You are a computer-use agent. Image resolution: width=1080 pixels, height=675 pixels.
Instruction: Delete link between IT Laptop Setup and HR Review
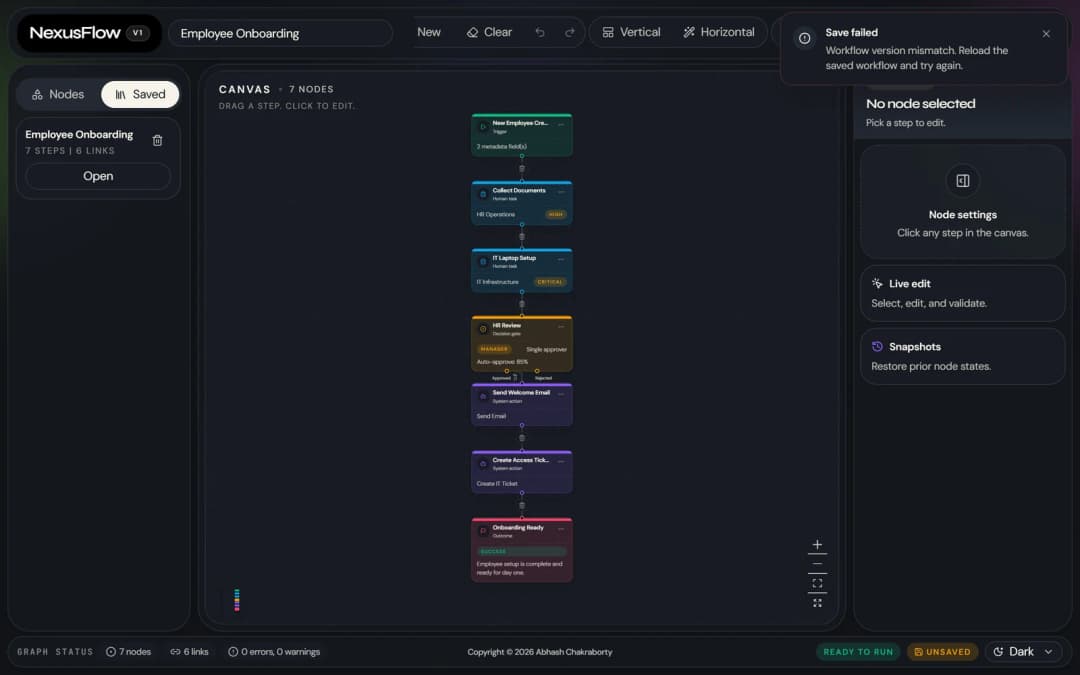click(521, 304)
